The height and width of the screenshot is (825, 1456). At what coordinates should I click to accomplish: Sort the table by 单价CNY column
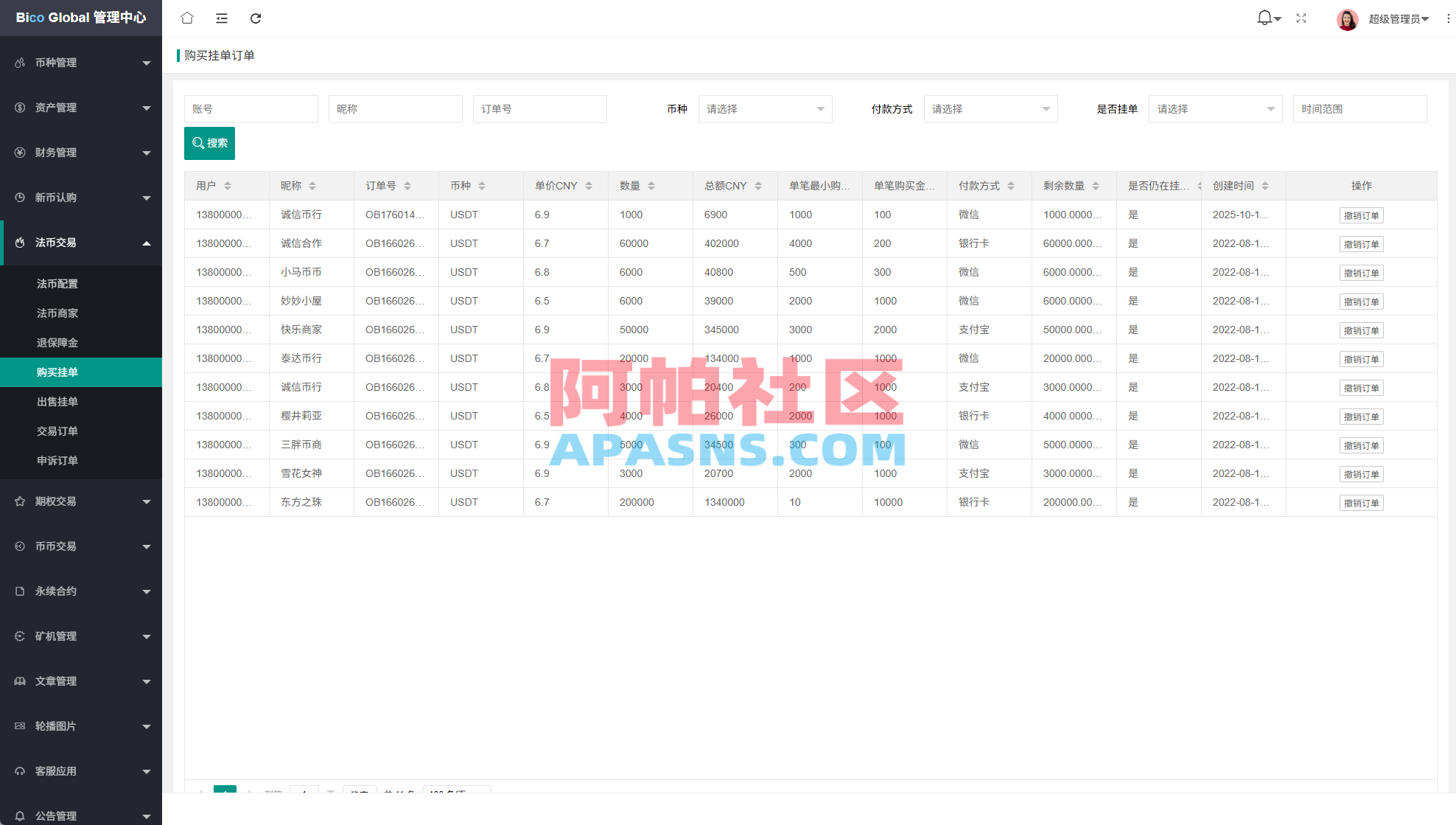[x=589, y=186]
